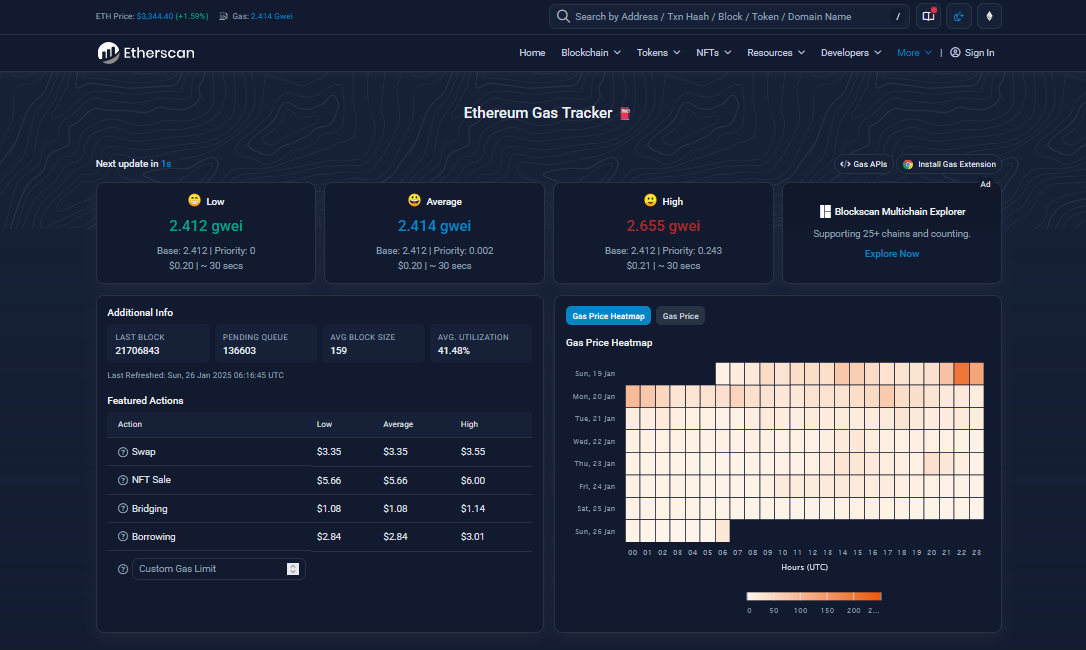Viewport: 1086px width, 650px height.
Task: Click the help icon next to Bridging
Action: point(123,509)
